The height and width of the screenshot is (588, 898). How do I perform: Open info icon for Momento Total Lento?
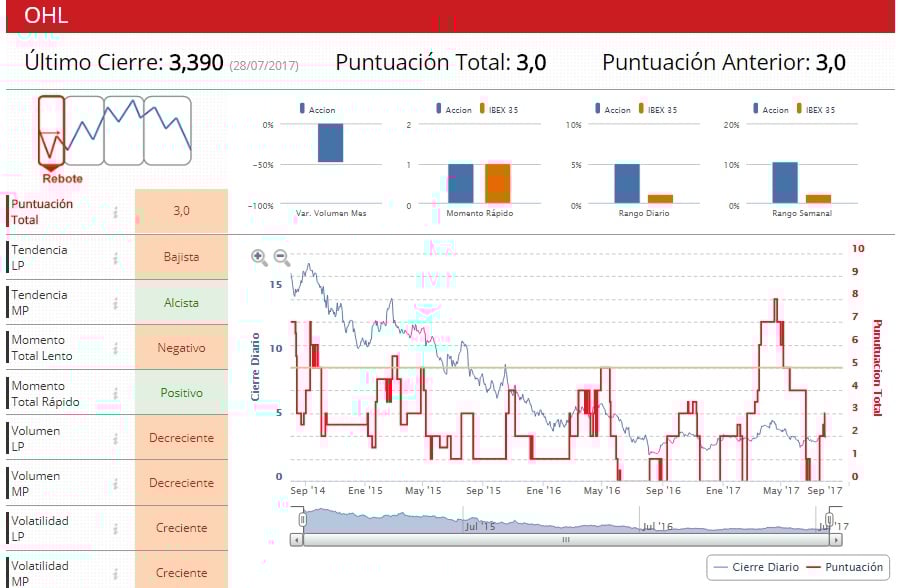click(x=115, y=348)
